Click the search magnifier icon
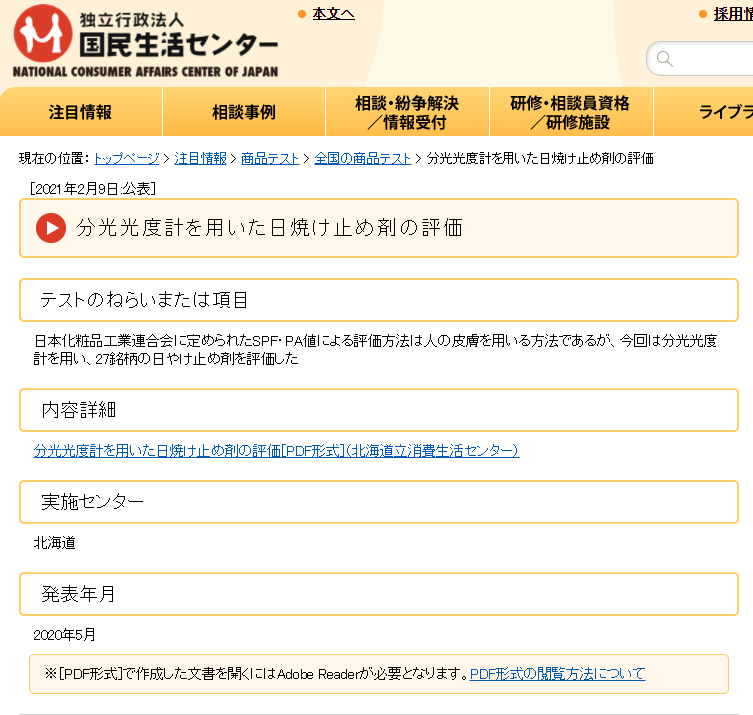753x715 pixels. 665,59
